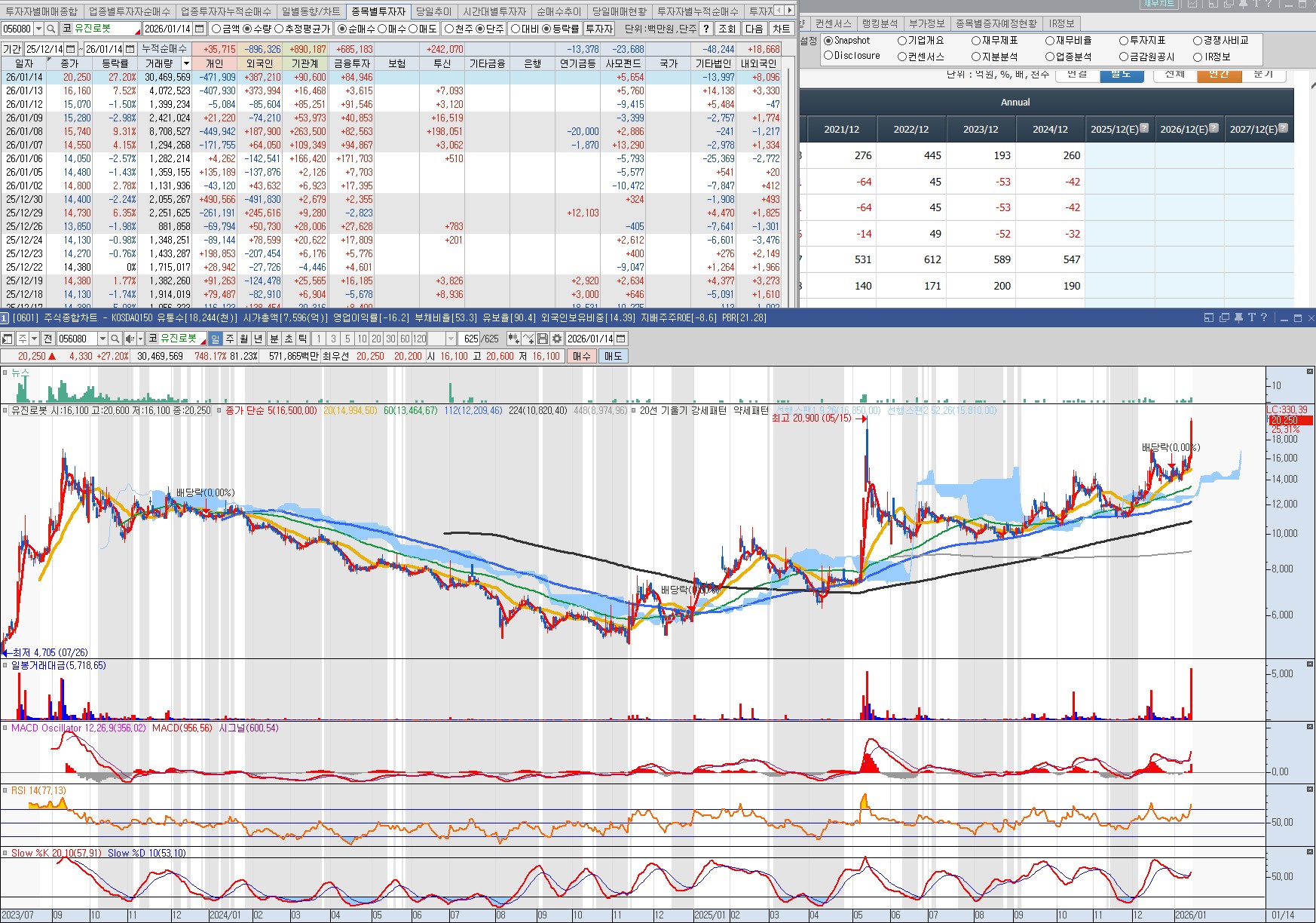This screenshot has height=923, width=1316.
Task: Click the 26/01/14 row in investor table
Action: point(392,77)
